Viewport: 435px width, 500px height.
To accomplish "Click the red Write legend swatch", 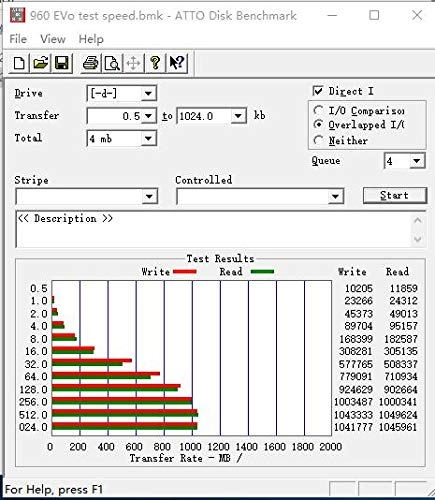I will 185,272.
